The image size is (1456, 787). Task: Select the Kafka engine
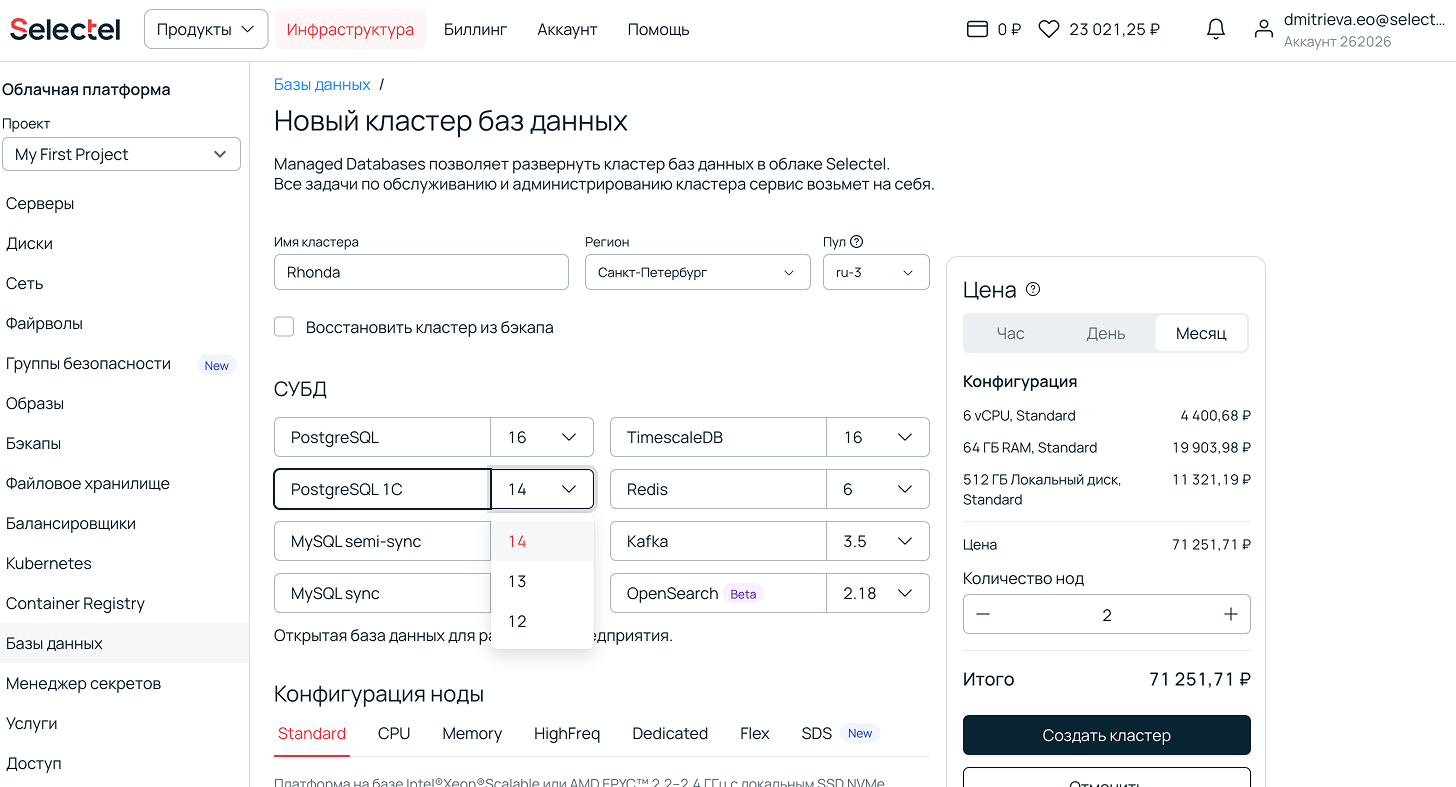click(718, 541)
